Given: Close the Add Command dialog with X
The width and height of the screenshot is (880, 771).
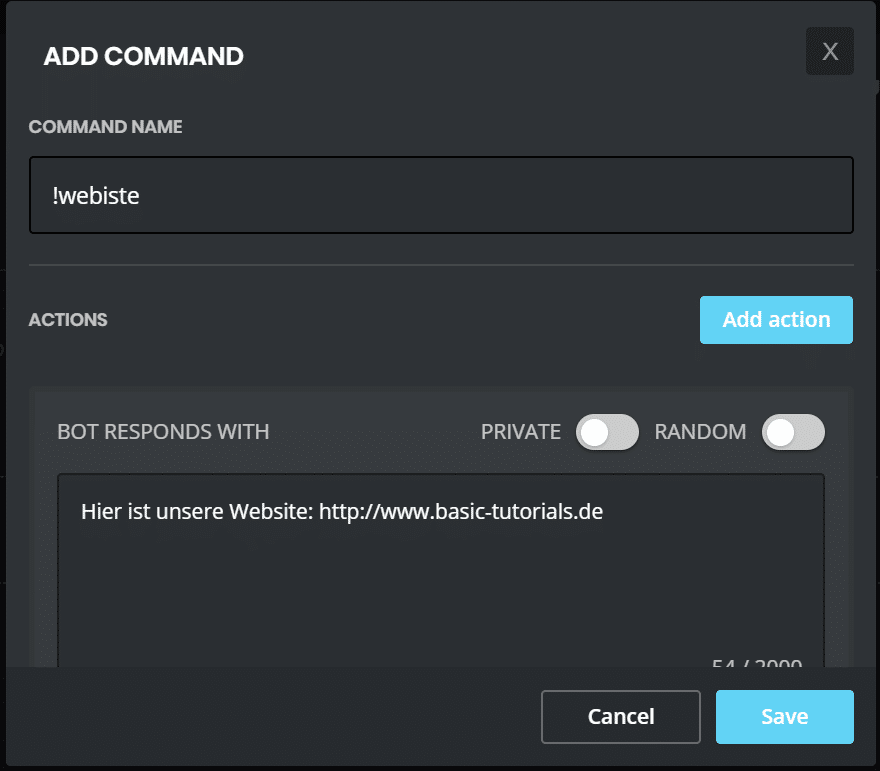Looking at the screenshot, I should [829, 51].
